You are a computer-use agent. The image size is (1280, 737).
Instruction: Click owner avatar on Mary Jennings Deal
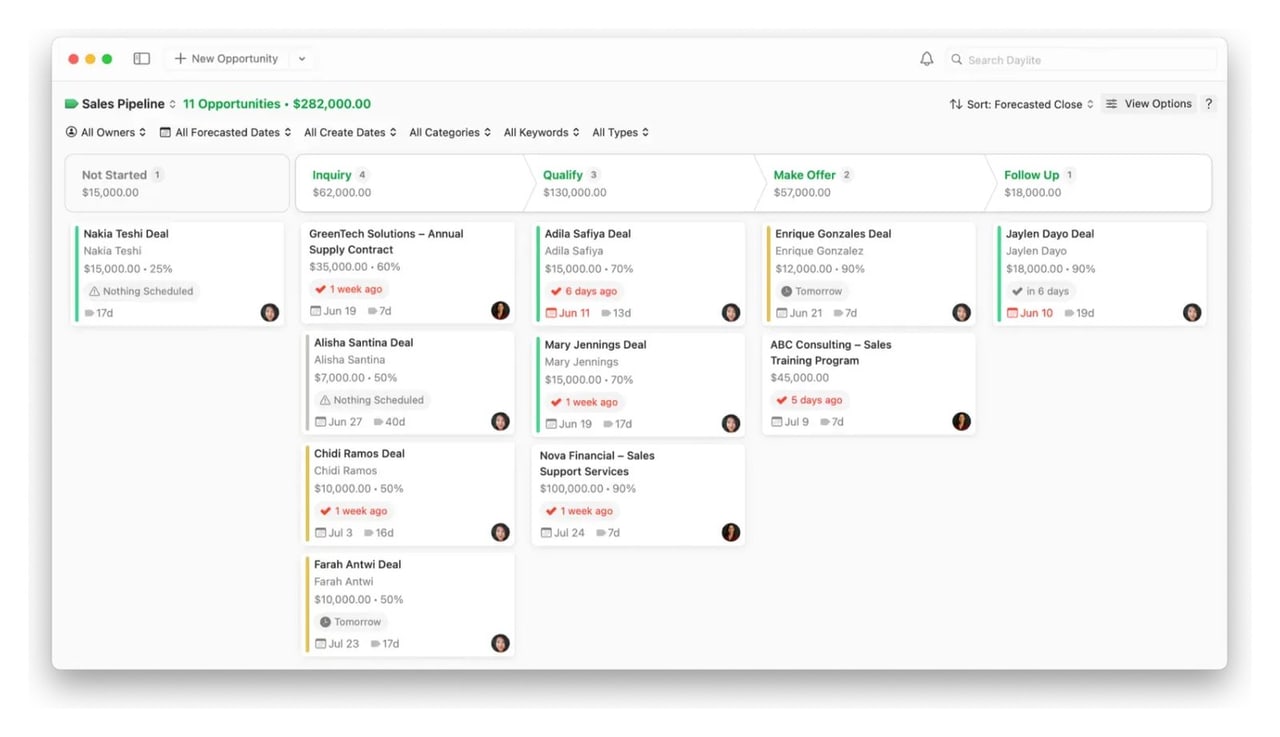731,424
